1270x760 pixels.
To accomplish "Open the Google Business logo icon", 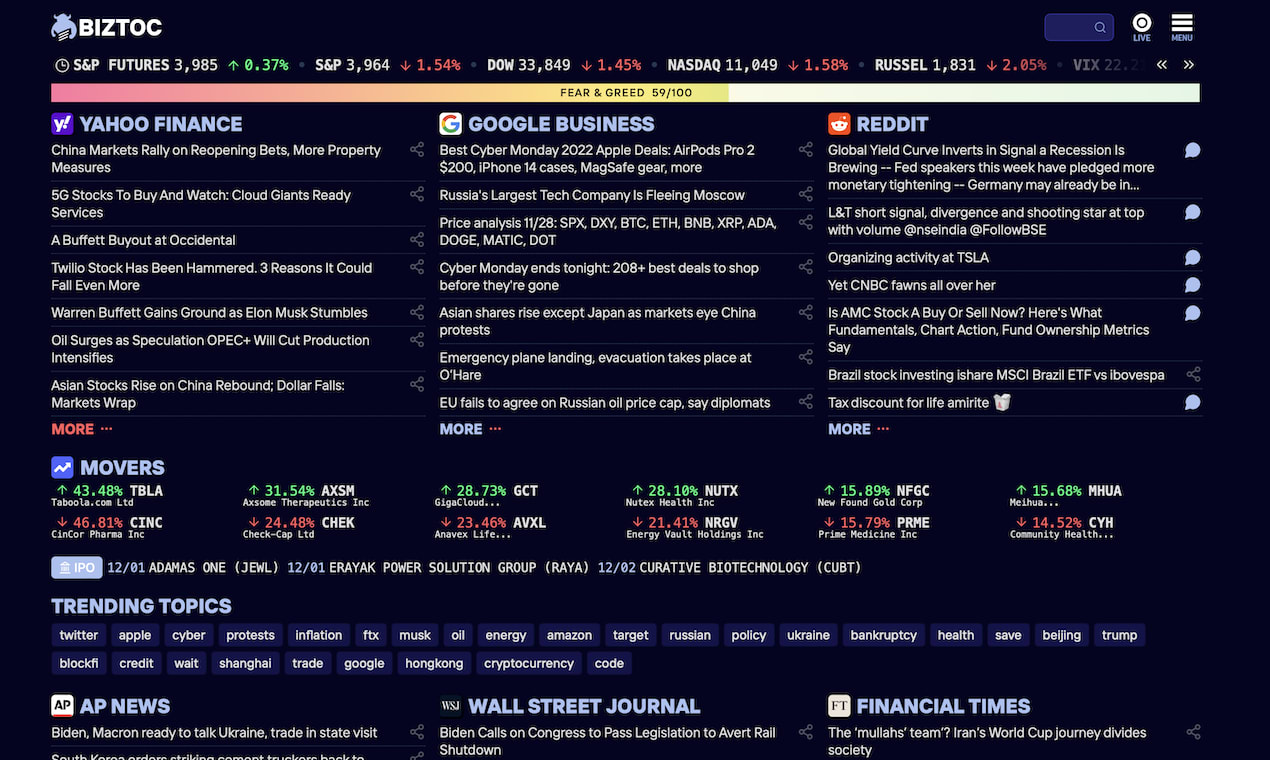I will 450,124.
